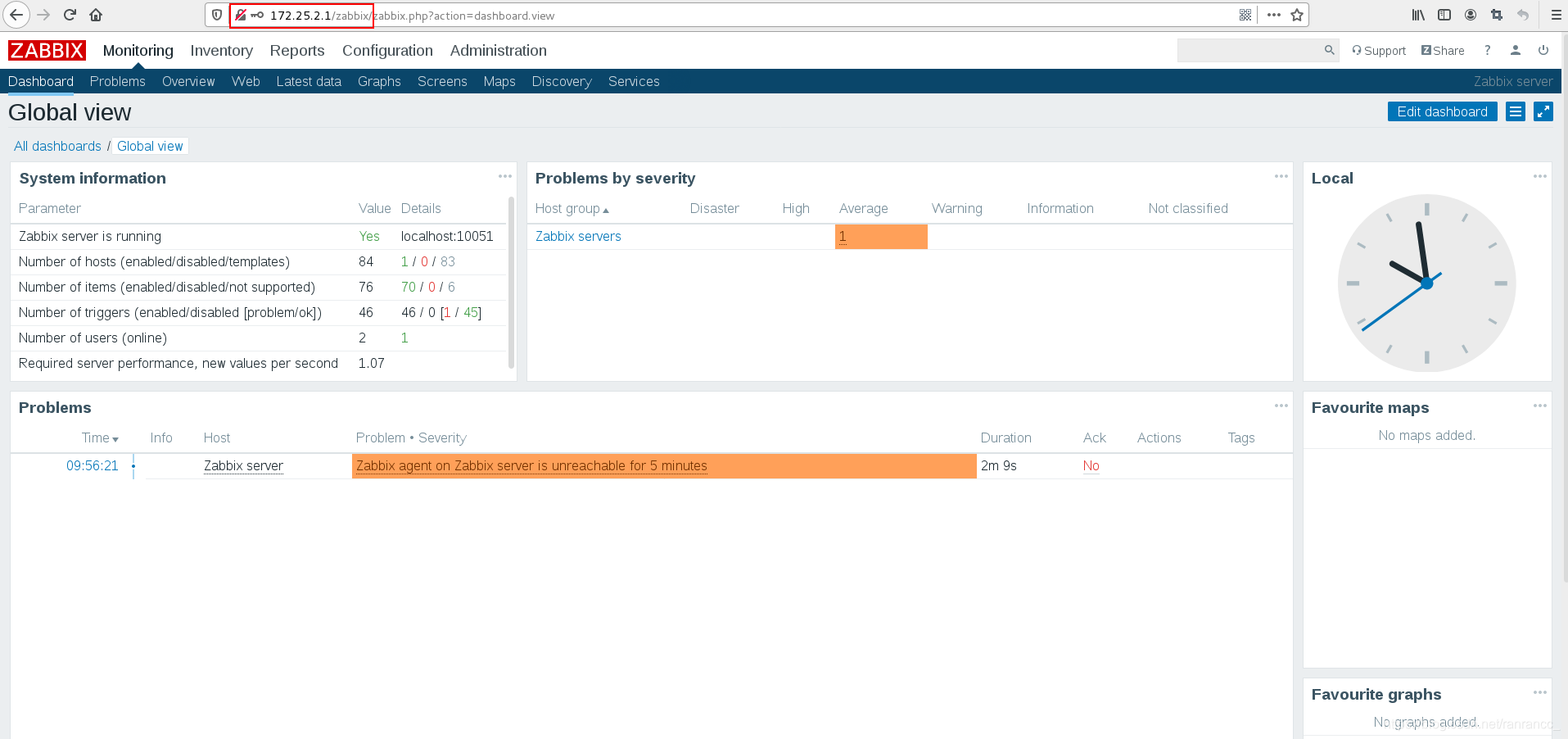
Task: Click the browser forward arrow
Action: click(x=43, y=15)
